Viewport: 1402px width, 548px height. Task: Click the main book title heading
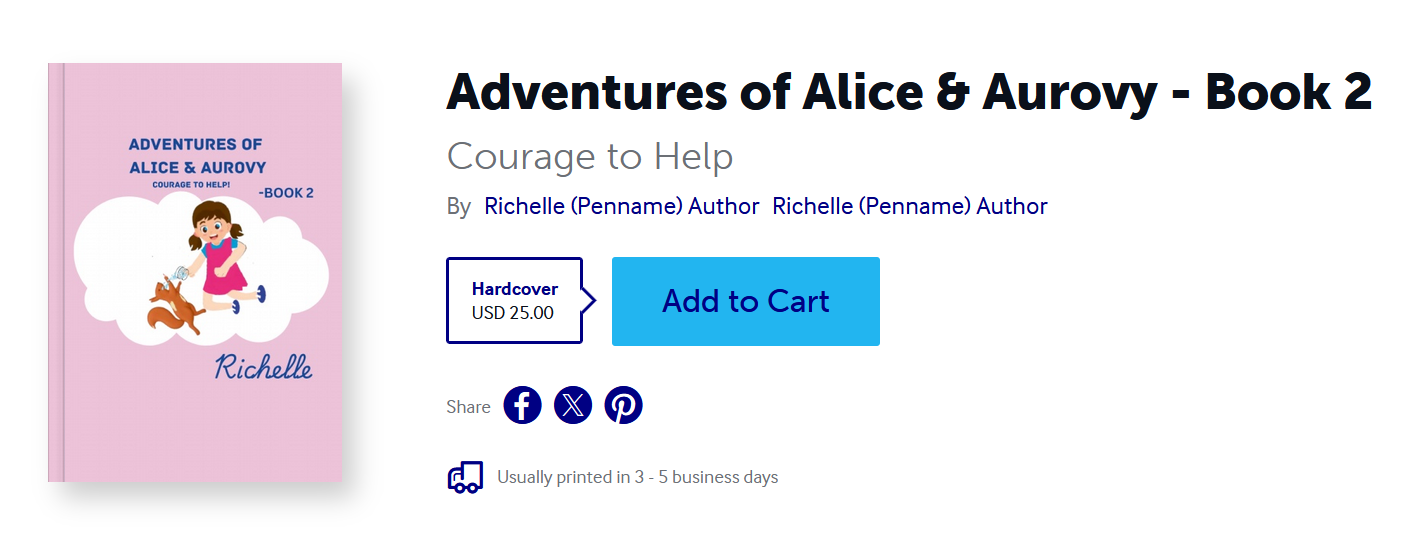tap(908, 92)
